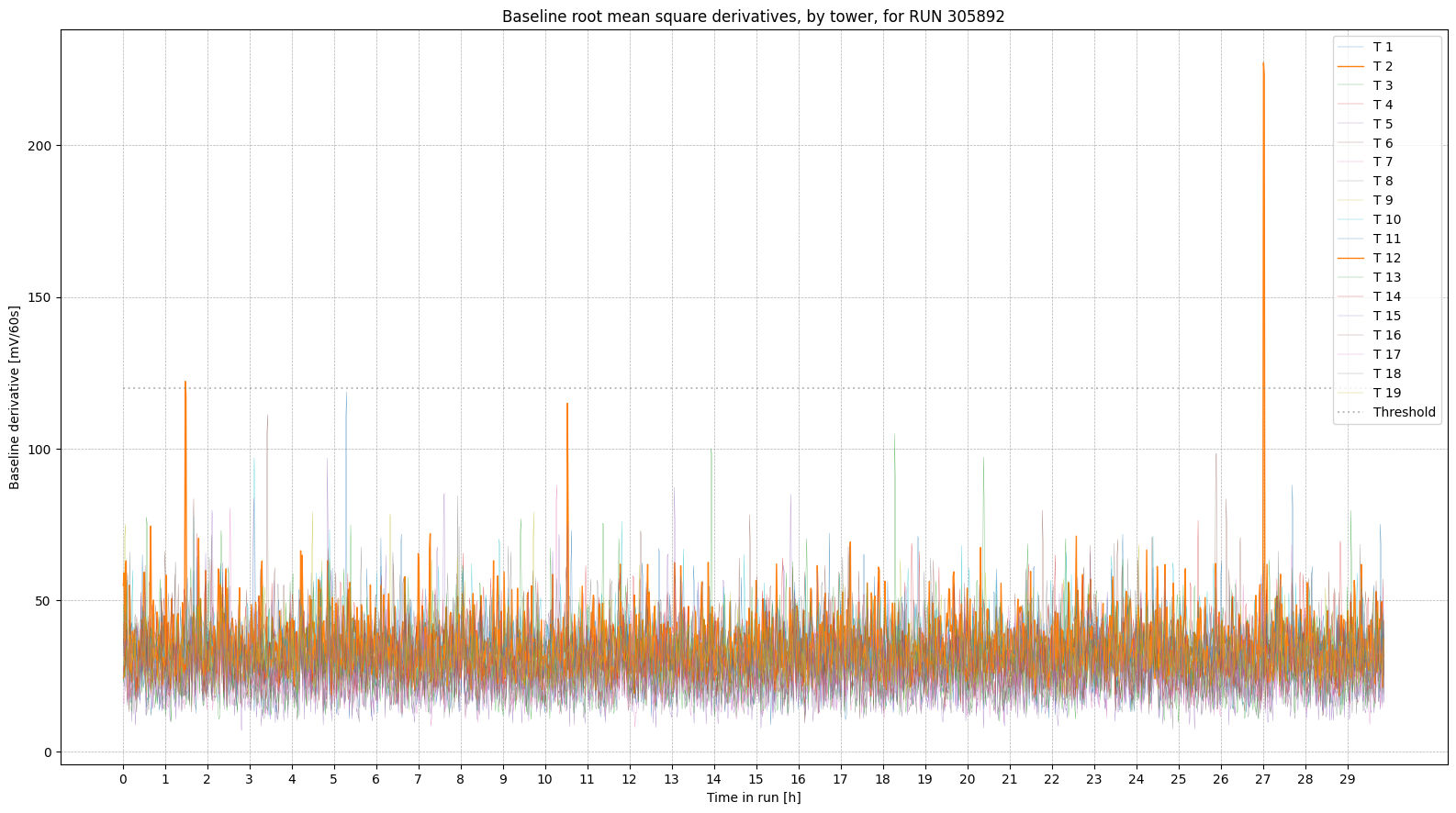Select the 200 tick label on the y-axis
This screenshot has height=813, width=1456.
[42, 146]
